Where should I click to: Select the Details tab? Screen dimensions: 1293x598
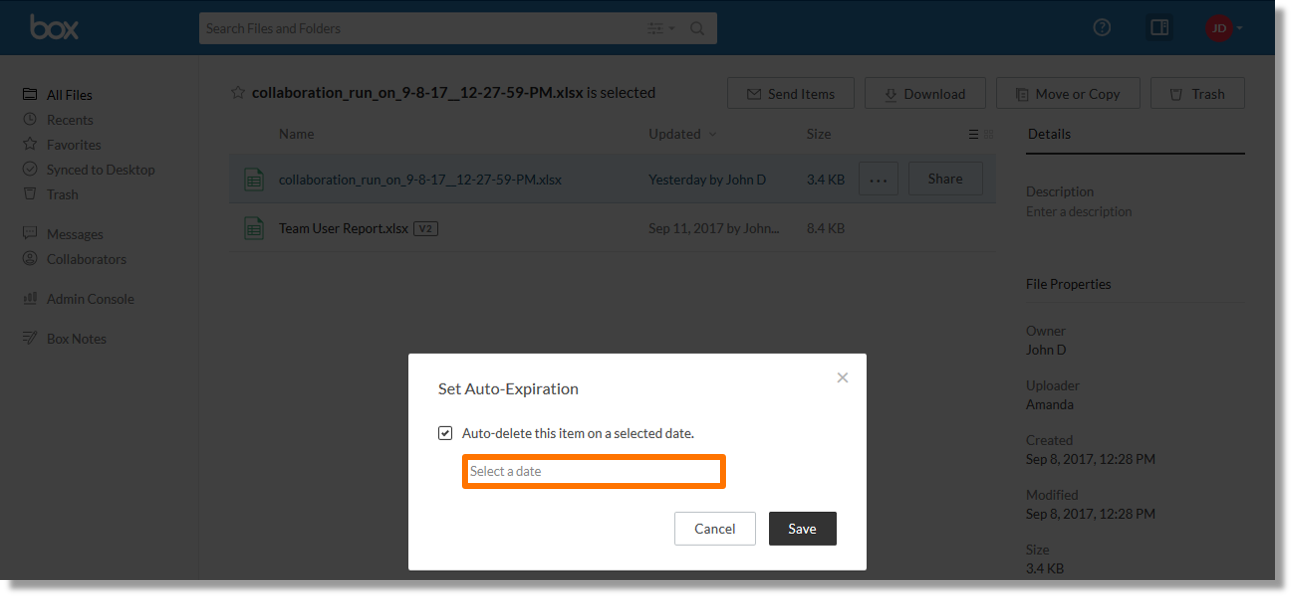[1049, 134]
